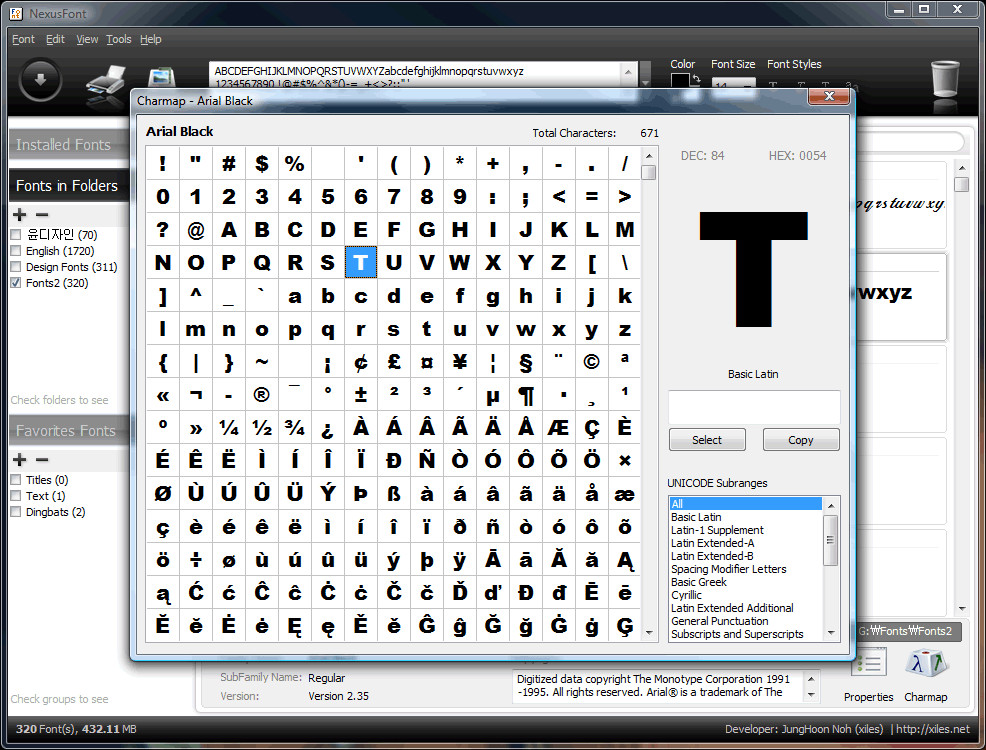The height and width of the screenshot is (750, 986).
Task: Click the printer icon in toolbar
Action: click(106, 83)
